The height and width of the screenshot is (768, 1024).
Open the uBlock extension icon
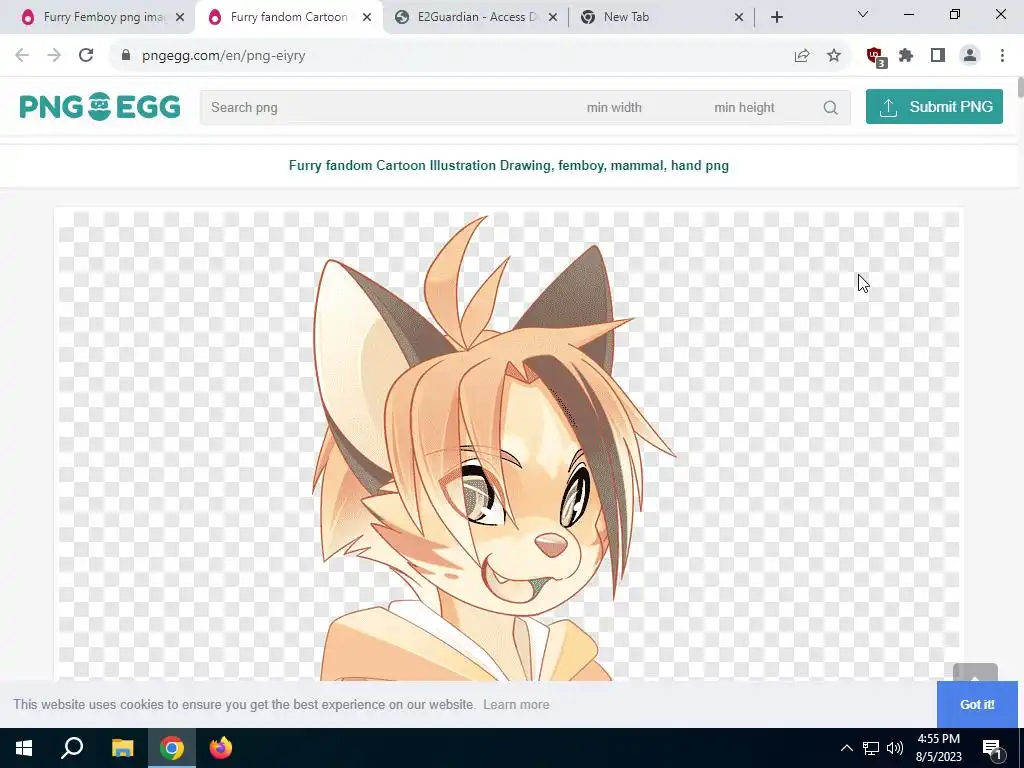click(876, 57)
